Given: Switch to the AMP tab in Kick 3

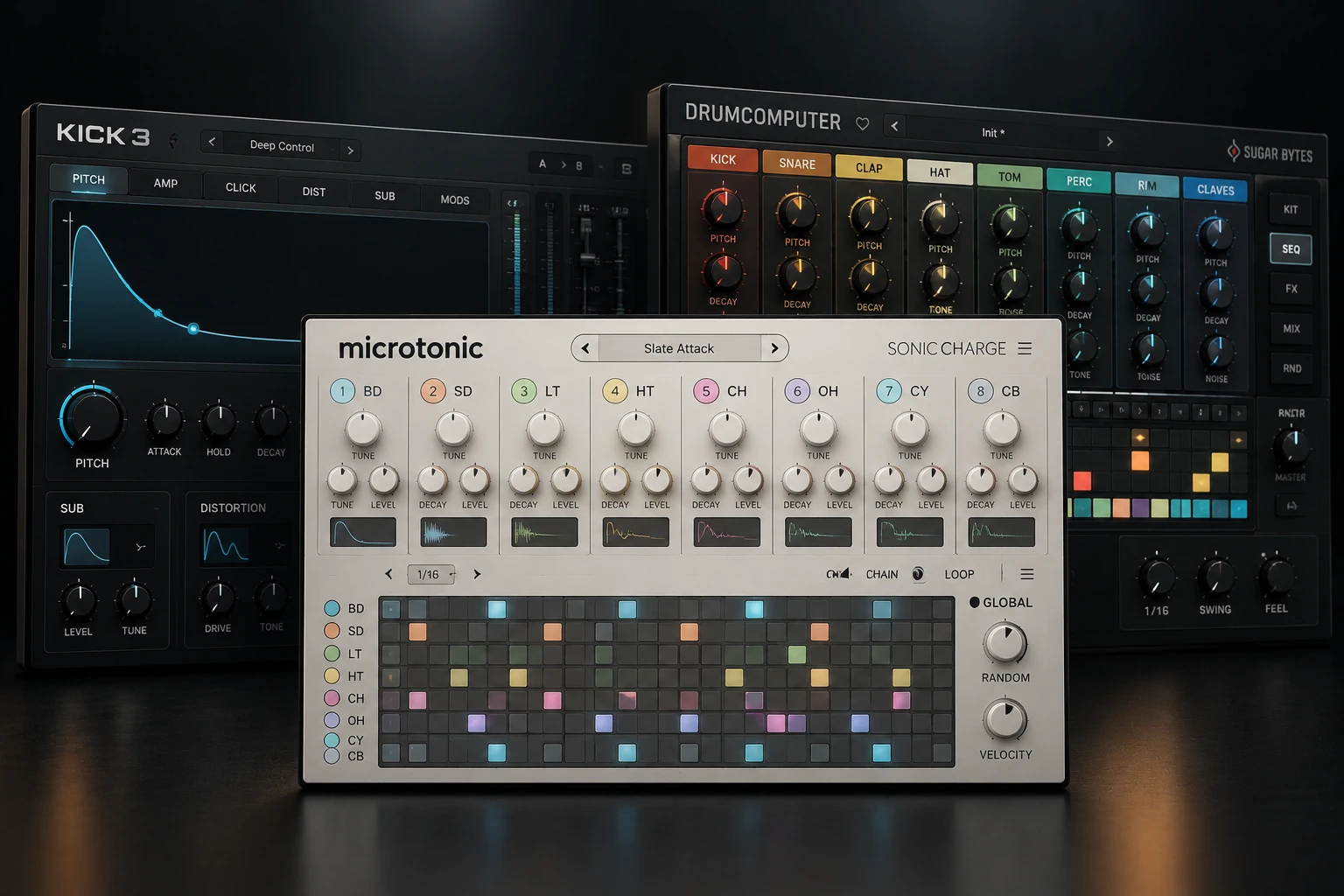Looking at the screenshot, I should [165, 183].
